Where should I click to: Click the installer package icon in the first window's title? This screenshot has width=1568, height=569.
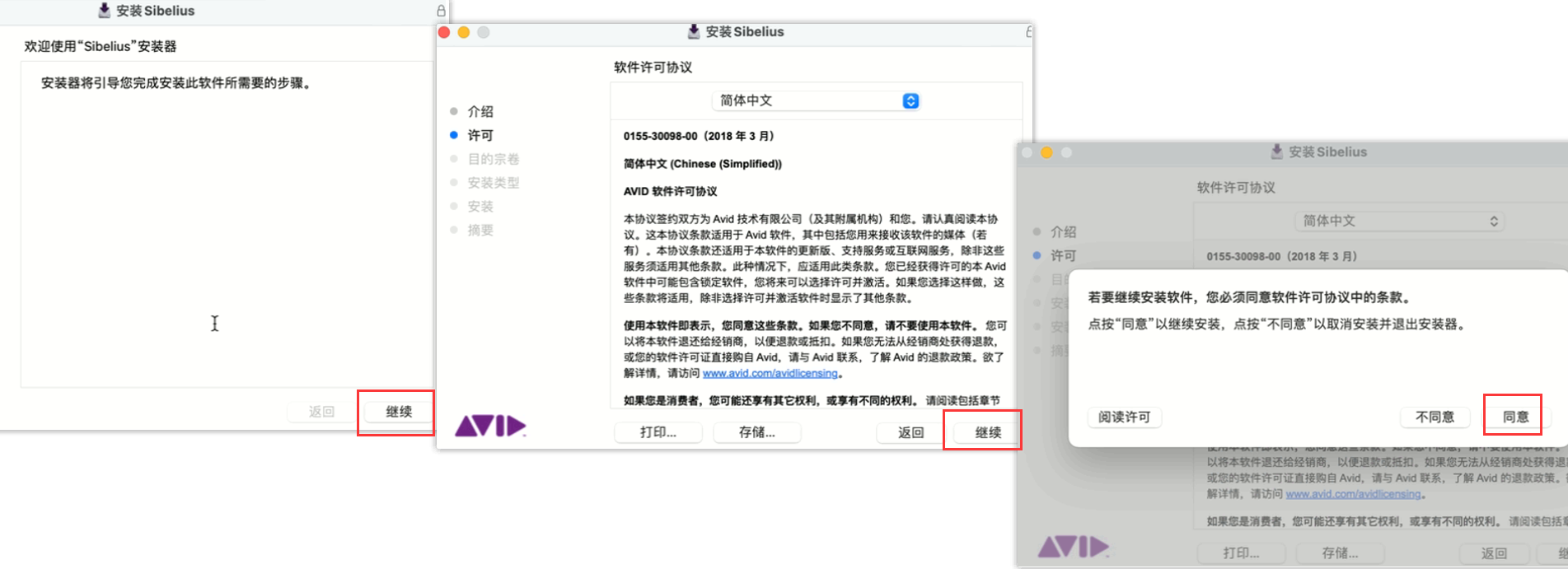click(x=104, y=11)
